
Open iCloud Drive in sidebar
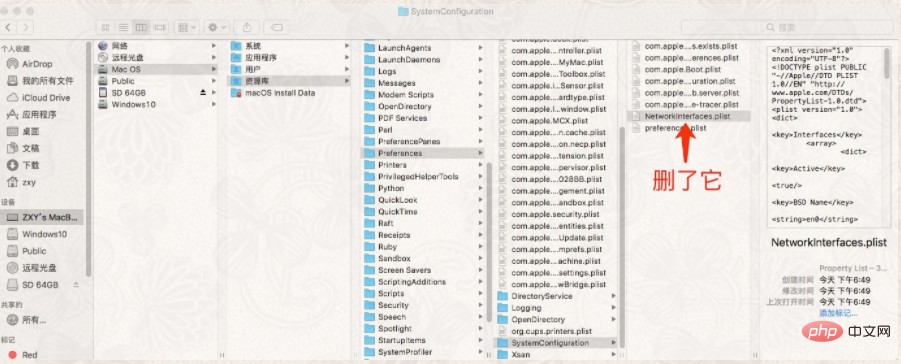(x=46, y=98)
